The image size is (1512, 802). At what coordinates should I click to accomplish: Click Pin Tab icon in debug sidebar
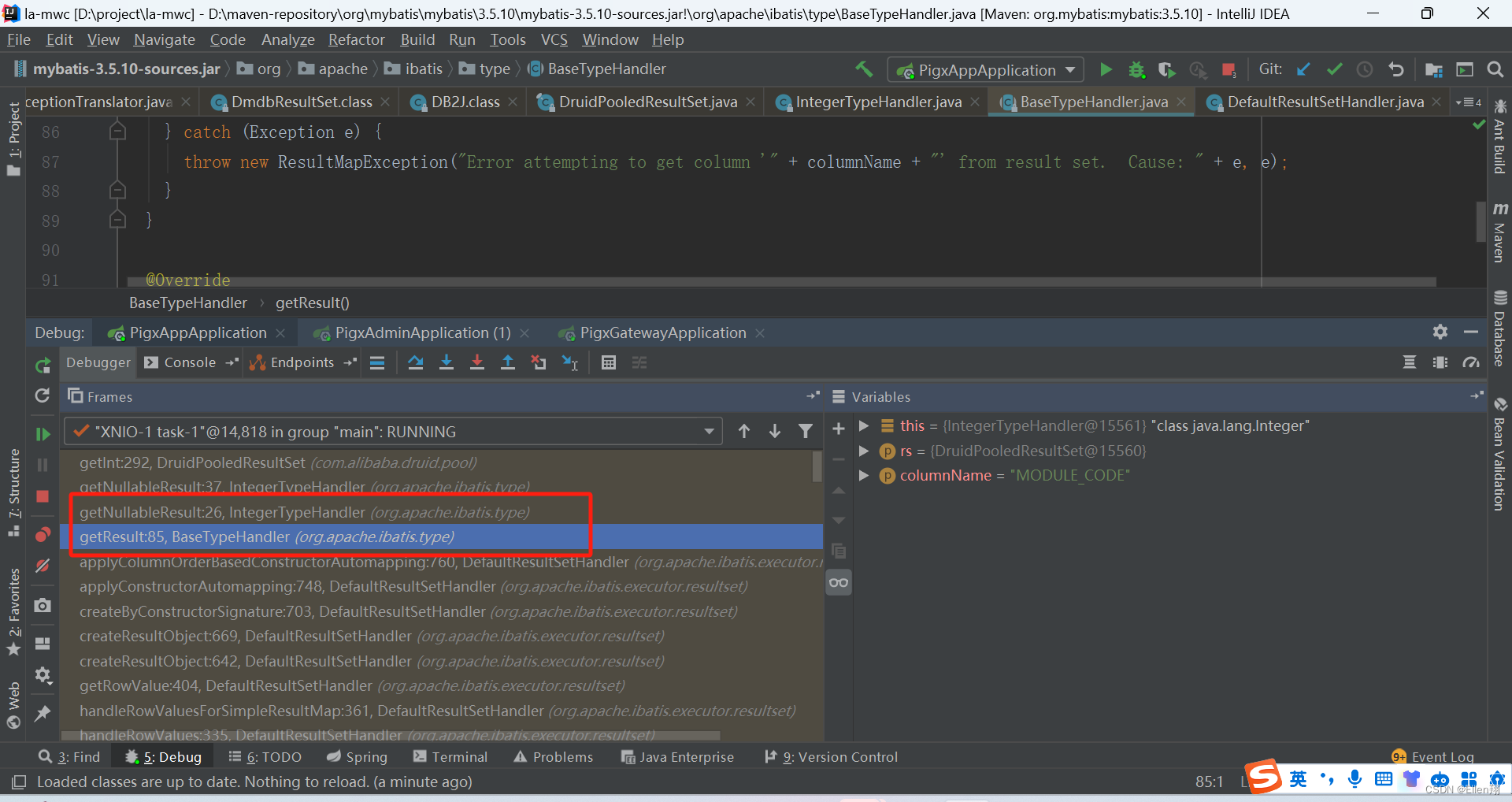[x=43, y=713]
